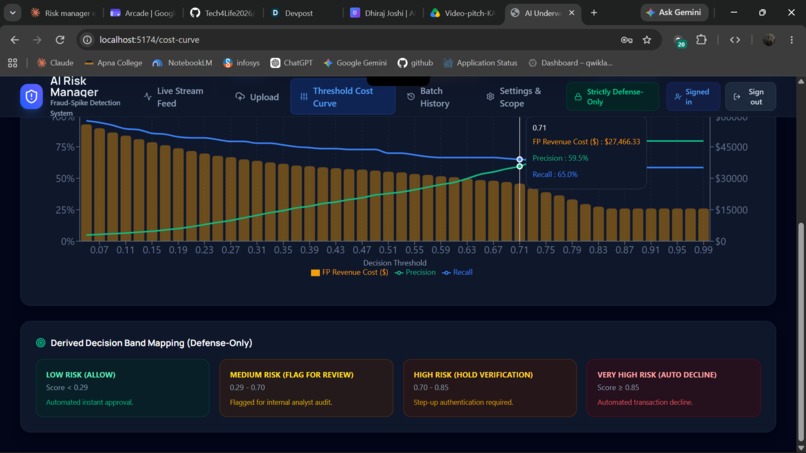Switch to the Arcade Google tab

[143, 13]
